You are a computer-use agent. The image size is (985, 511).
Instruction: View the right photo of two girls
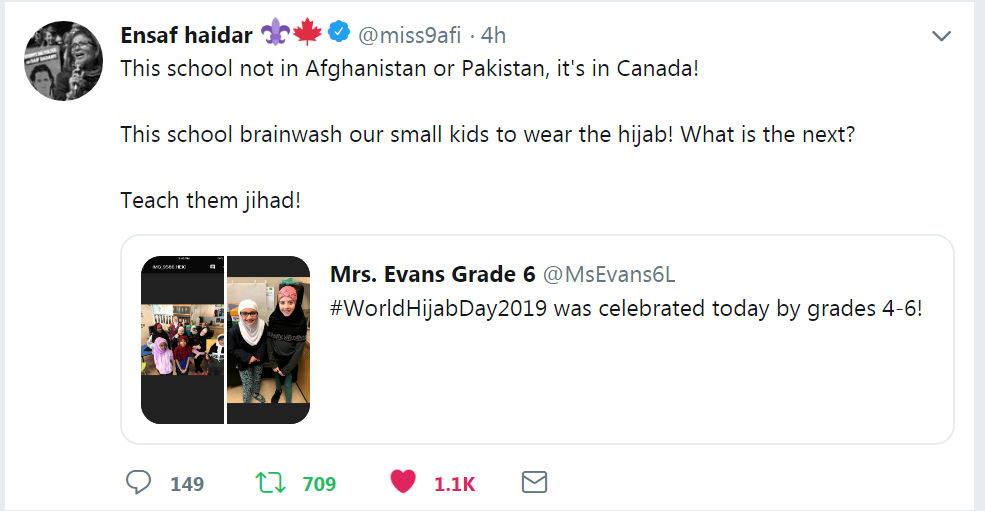[269, 340]
